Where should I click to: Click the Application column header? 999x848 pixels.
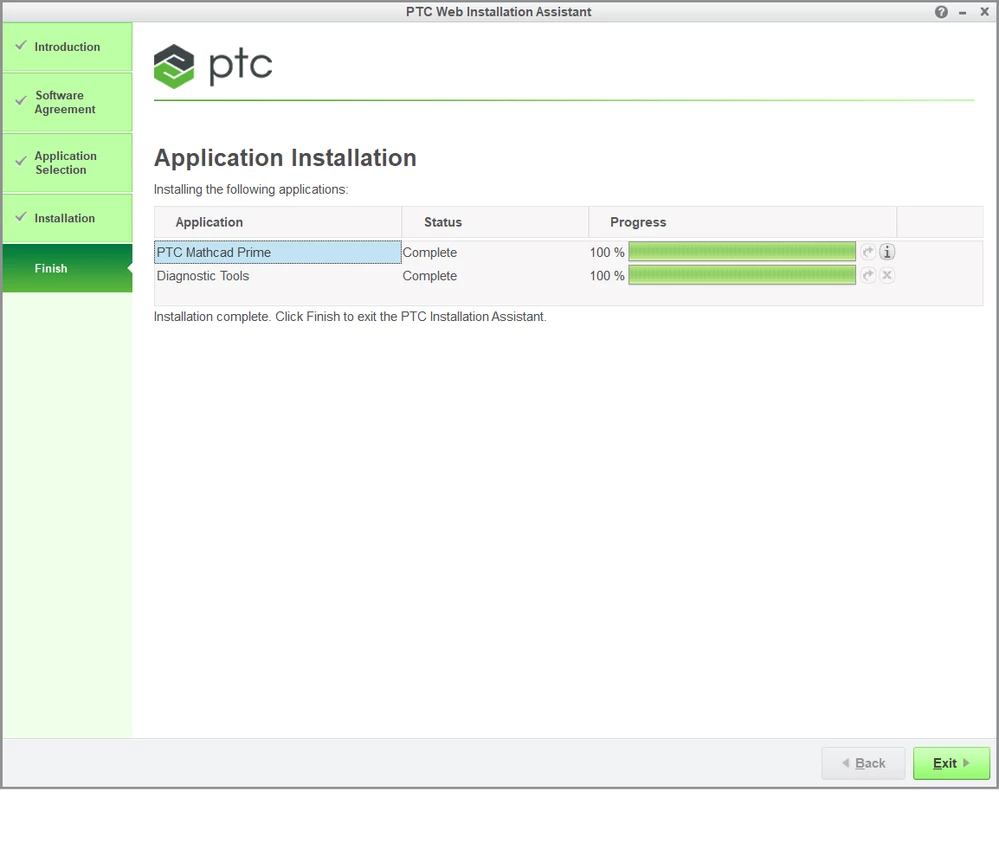(278, 222)
